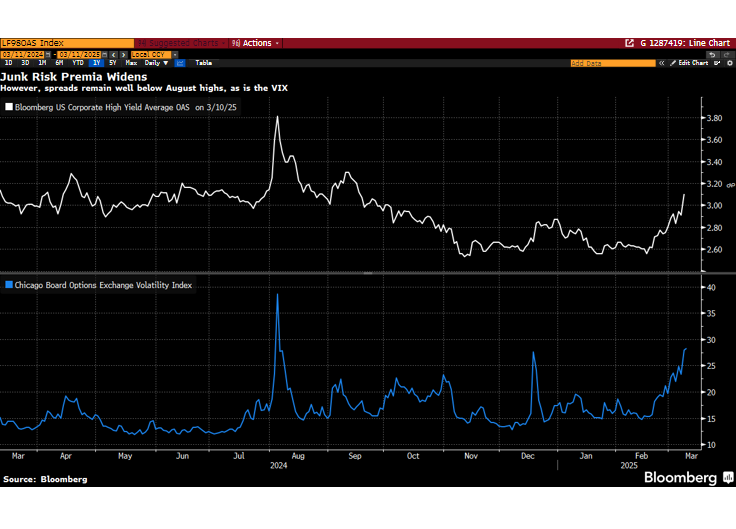Image resolution: width=736 pixels, height=529 pixels.
Task: Expand the Suggested Charts menu
Action: tap(181, 43)
